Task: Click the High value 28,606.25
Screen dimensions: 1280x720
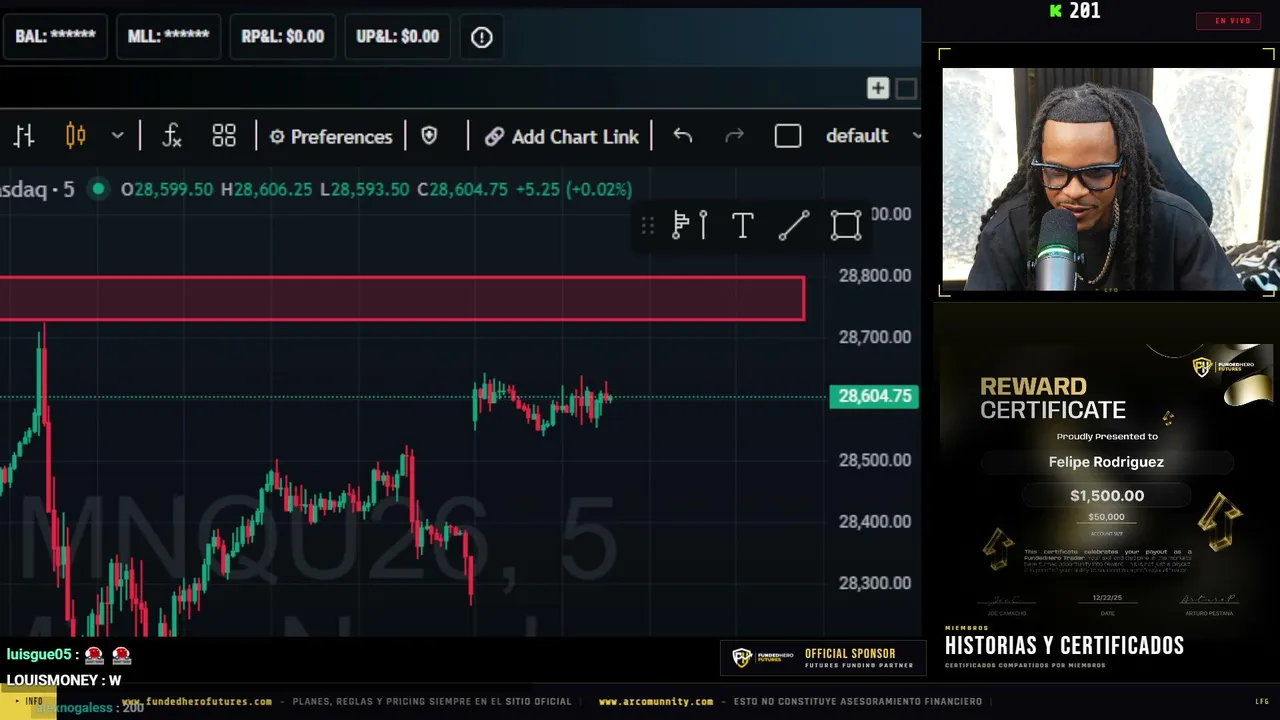Action: click(x=266, y=189)
